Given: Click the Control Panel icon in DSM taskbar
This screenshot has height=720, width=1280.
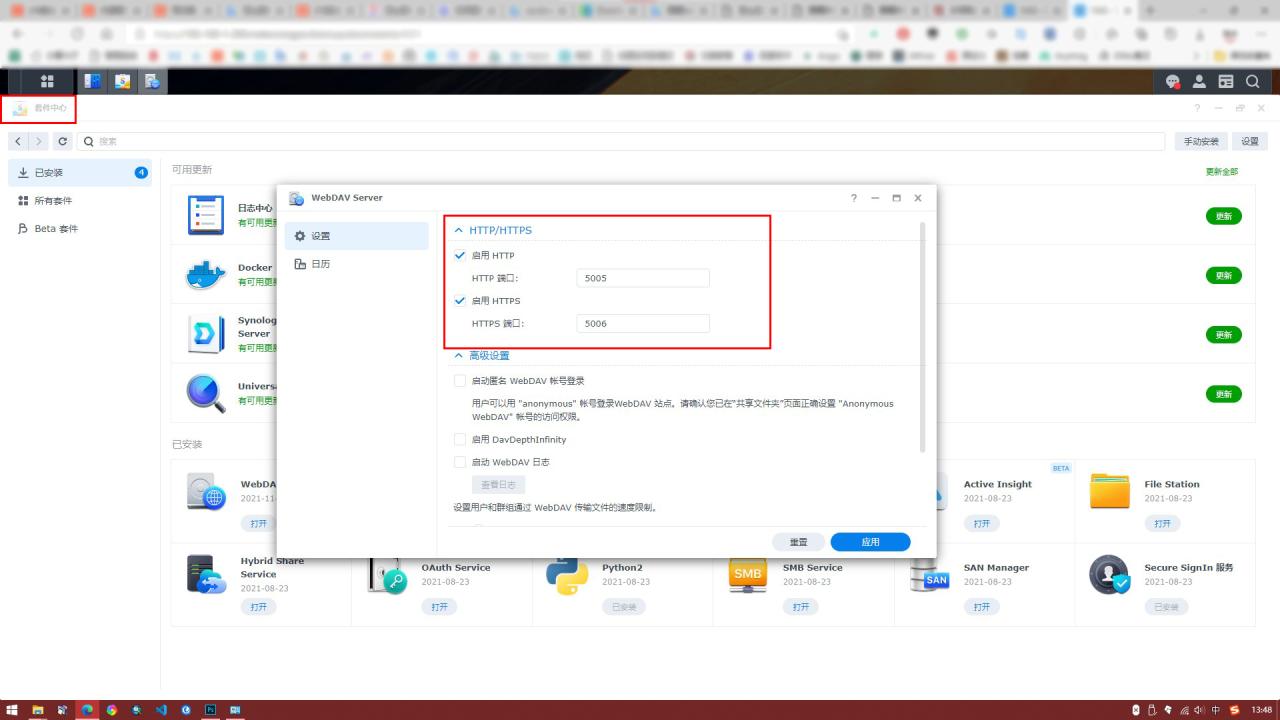Looking at the screenshot, I should (92, 81).
